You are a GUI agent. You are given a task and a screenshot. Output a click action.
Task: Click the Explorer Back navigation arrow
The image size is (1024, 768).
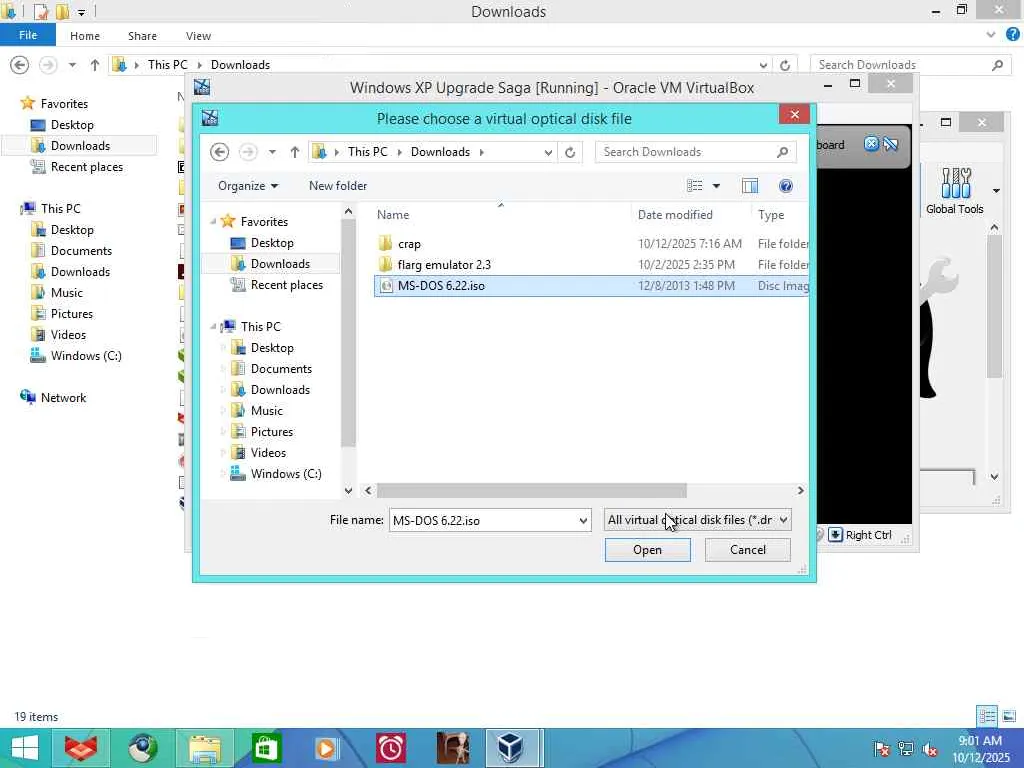[20, 65]
